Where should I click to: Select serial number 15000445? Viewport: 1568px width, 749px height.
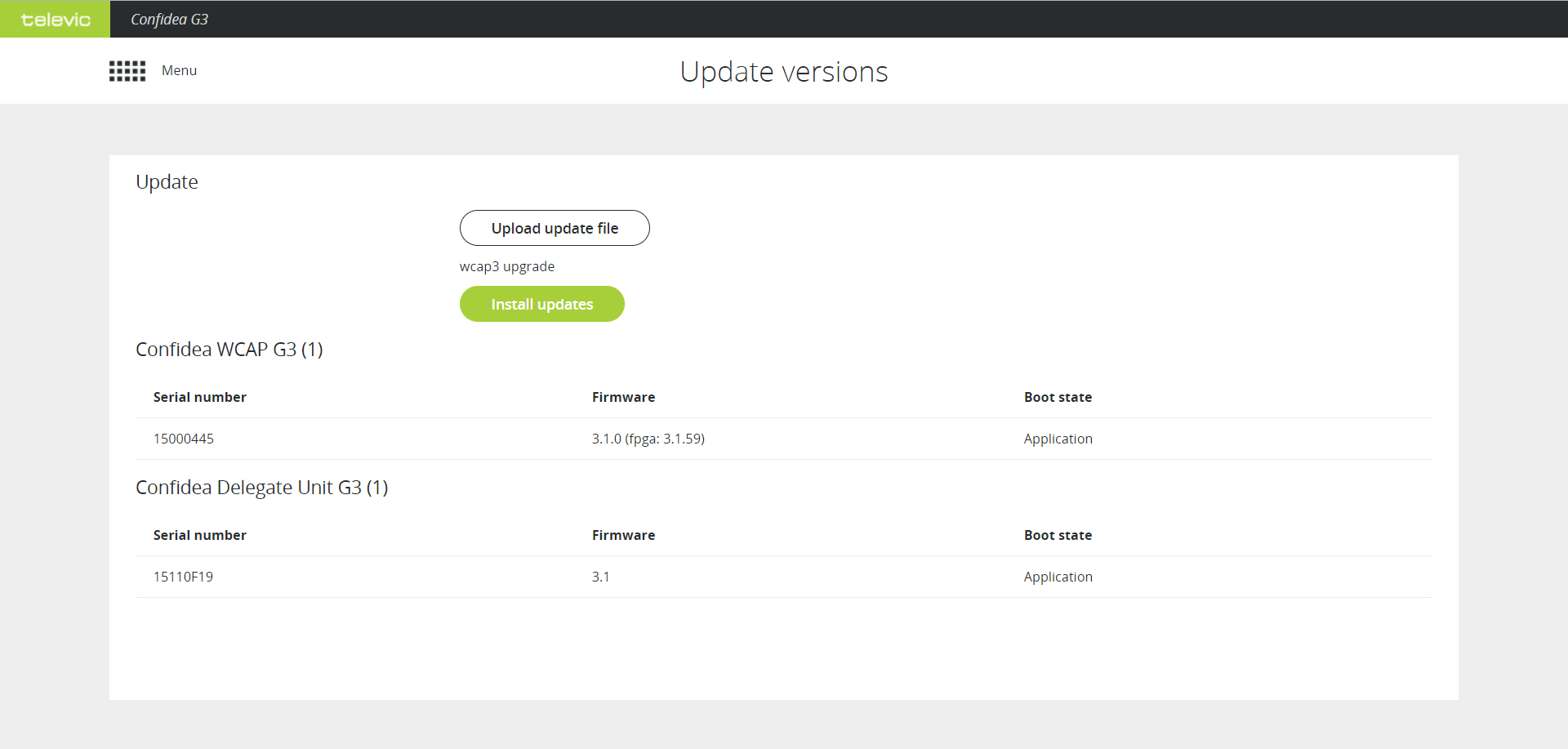pos(184,439)
